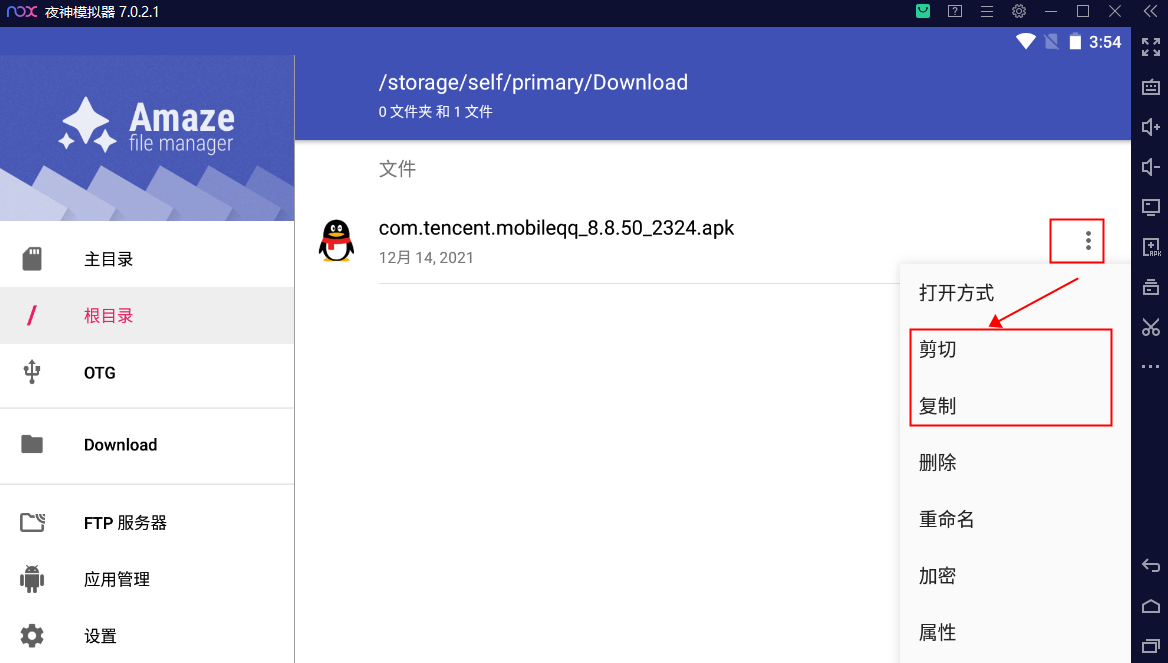Collapse the Nox sidebar double arrow

coord(1150,11)
